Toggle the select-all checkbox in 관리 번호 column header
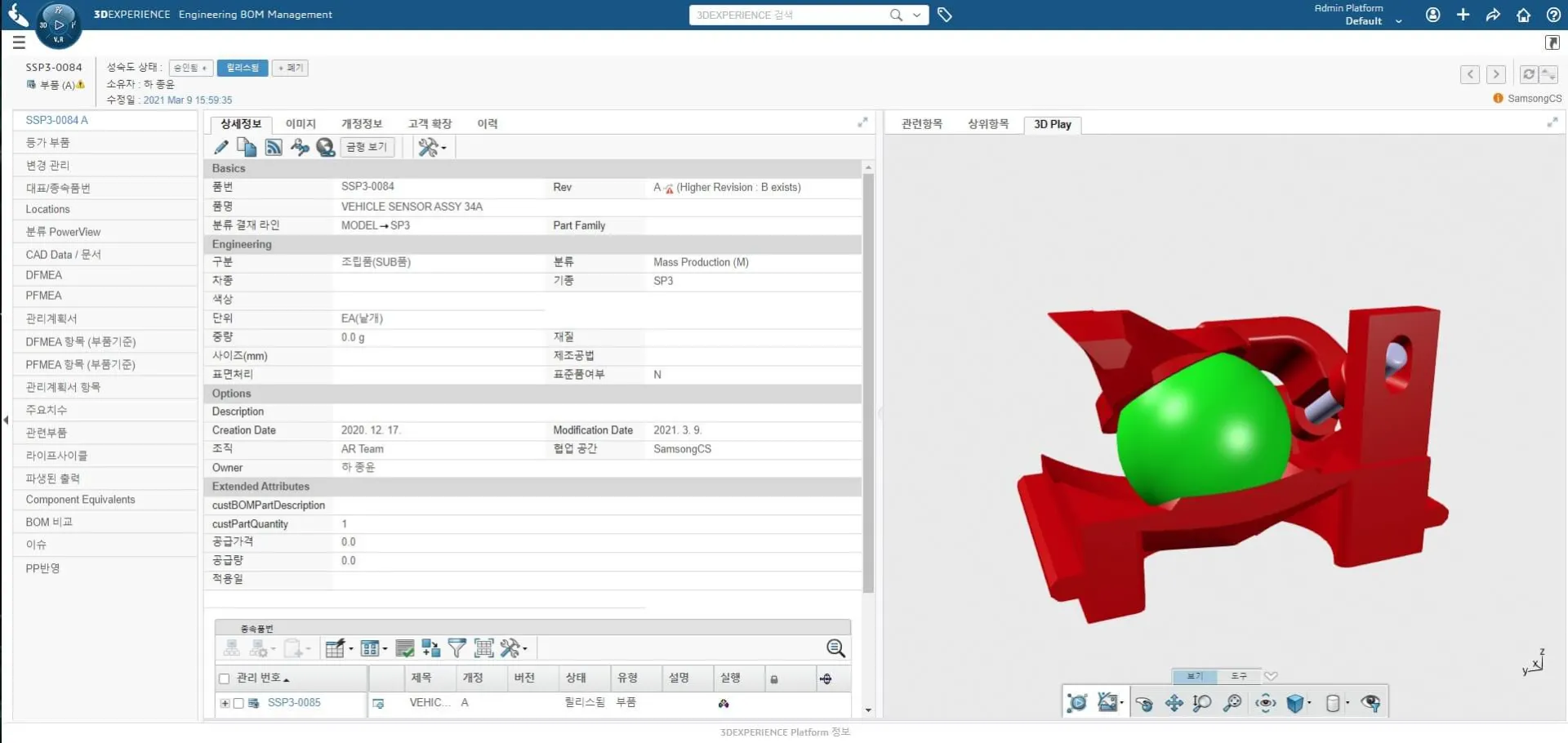 (x=223, y=678)
